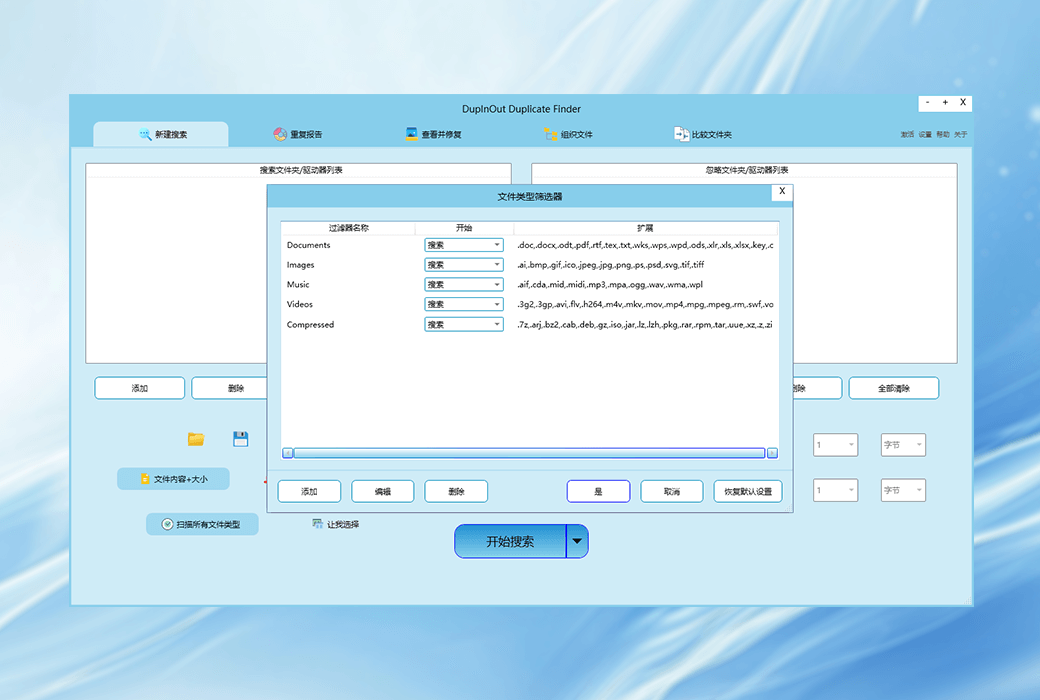
Task: Click the 新建搜索 magnifier icon
Action: point(145,134)
